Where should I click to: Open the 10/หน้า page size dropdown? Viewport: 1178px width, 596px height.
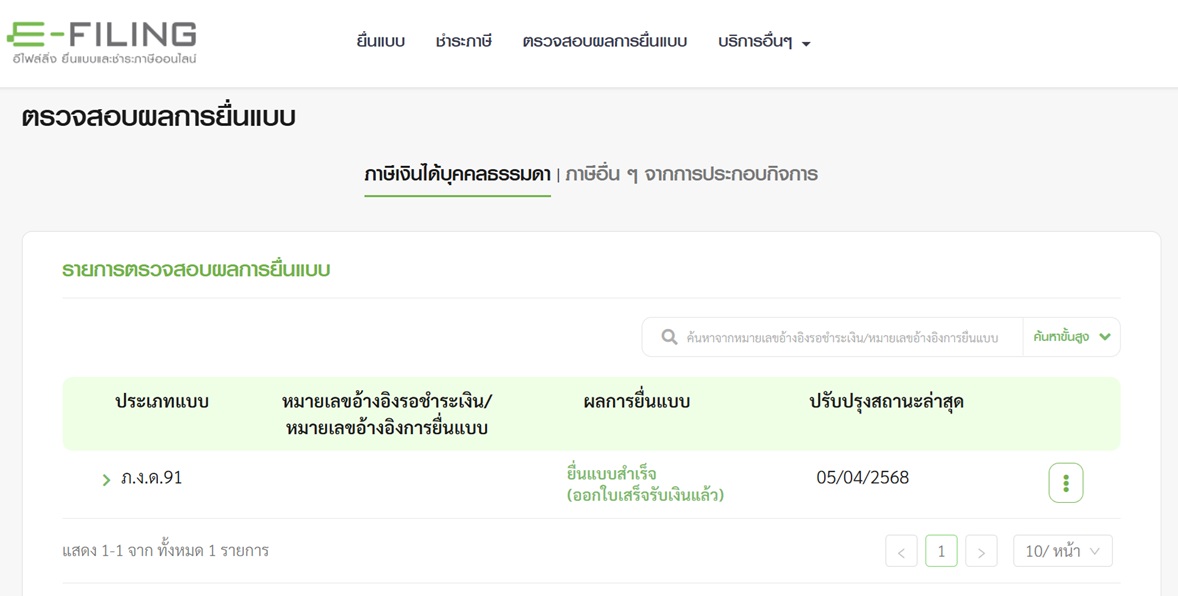tap(1062, 552)
